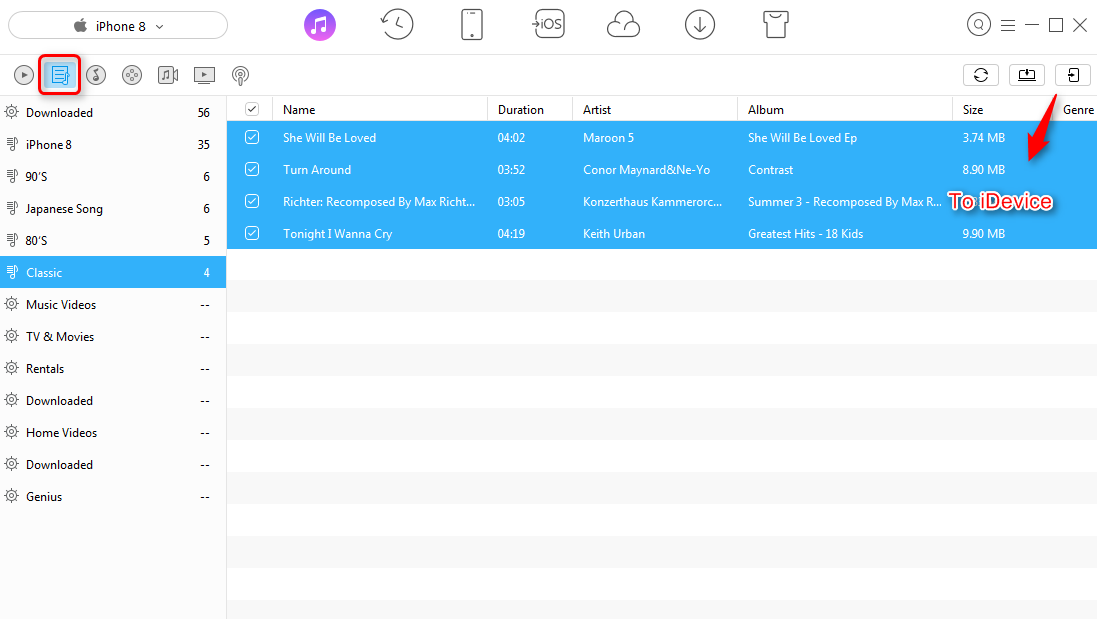Open the Music Videos smart playlist
This screenshot has width=1097, height=619.
pyautogui.click(x=113, y=304)
